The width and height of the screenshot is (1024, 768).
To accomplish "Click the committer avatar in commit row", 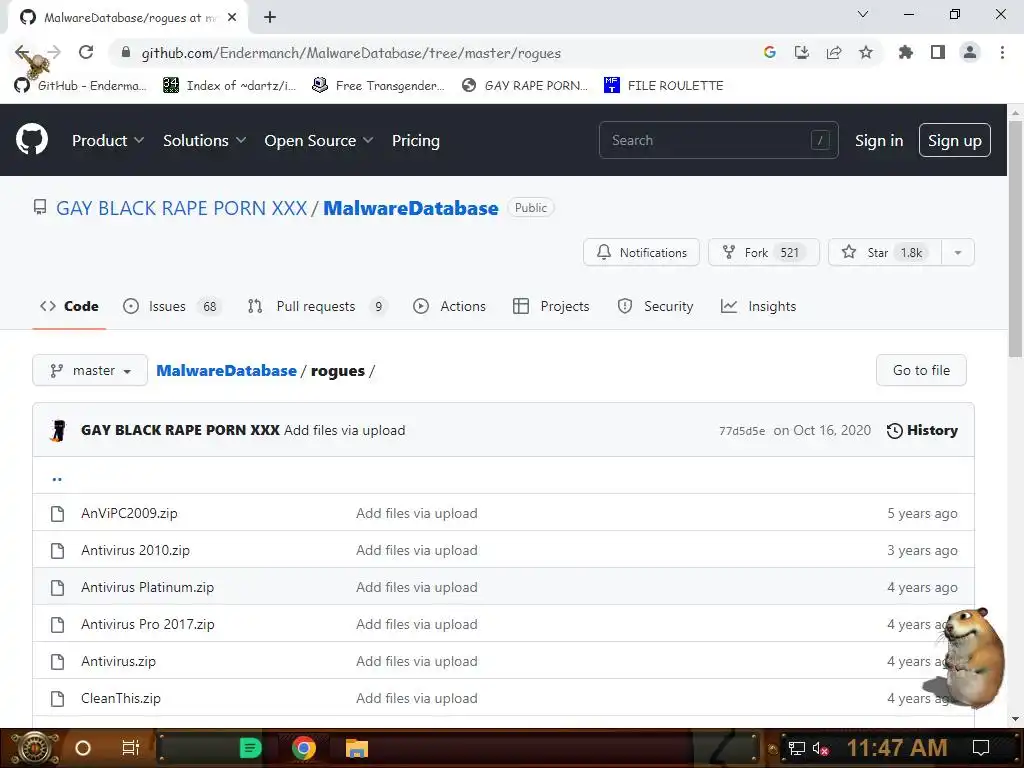I will tap(59, 430).
